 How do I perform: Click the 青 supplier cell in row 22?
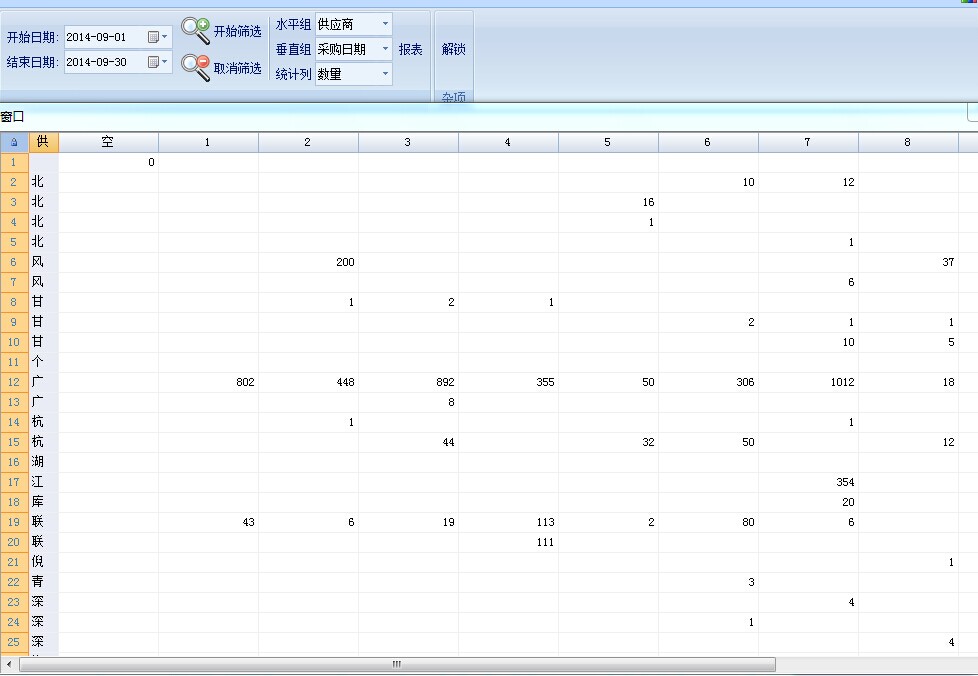(x=43, y=582)
